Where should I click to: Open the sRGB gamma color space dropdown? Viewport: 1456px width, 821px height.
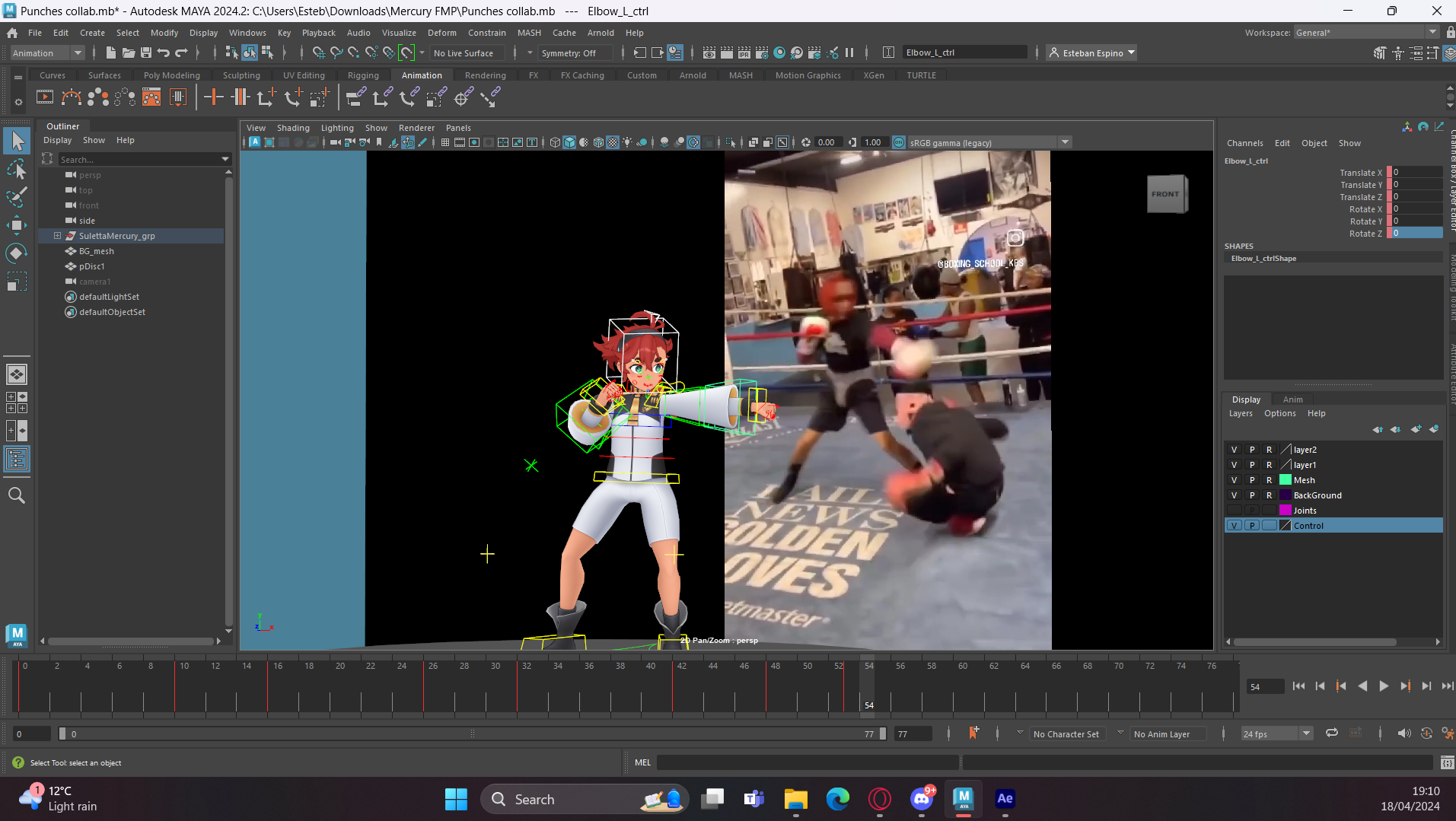(989, 142)
